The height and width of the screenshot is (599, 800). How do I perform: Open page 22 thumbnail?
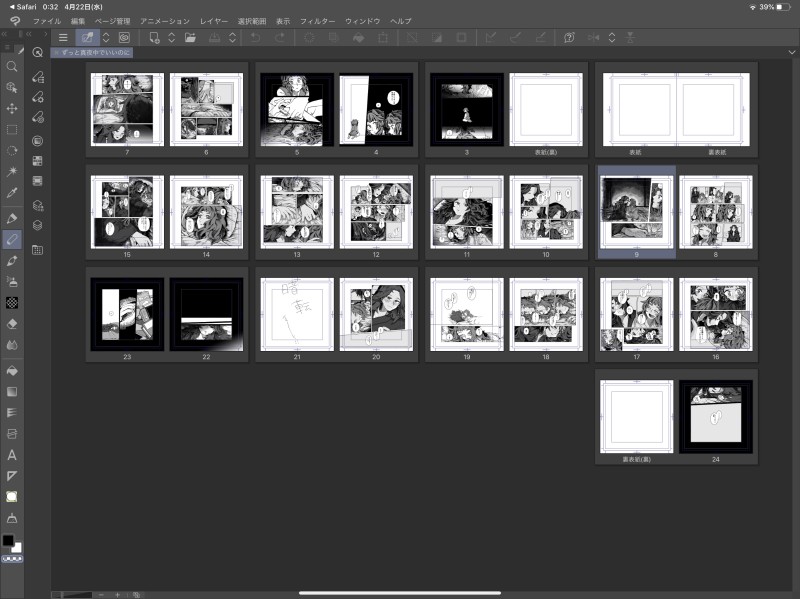[206, 314]
